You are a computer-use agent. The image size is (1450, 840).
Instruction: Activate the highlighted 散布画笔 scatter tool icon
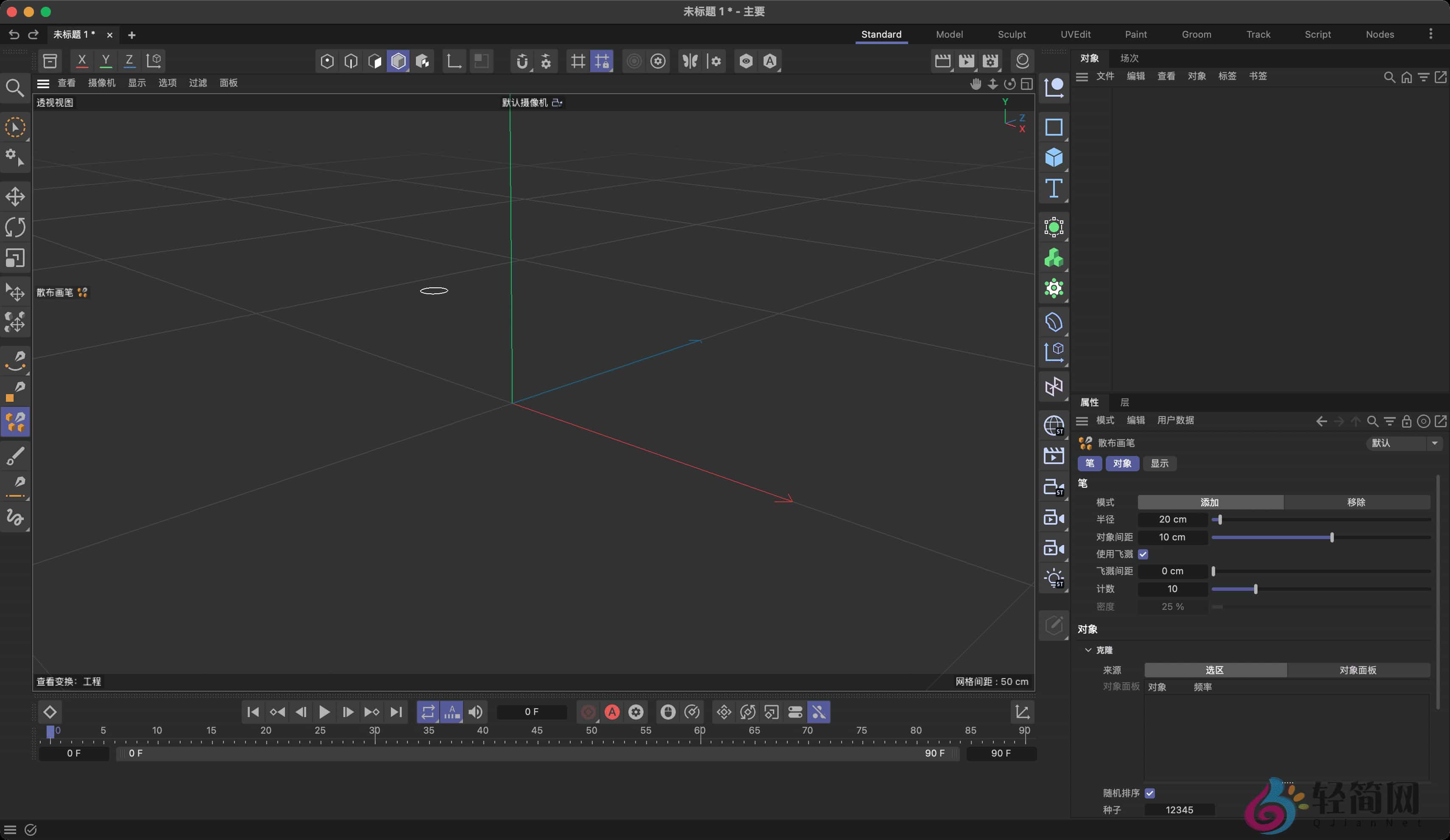point(16,422)
